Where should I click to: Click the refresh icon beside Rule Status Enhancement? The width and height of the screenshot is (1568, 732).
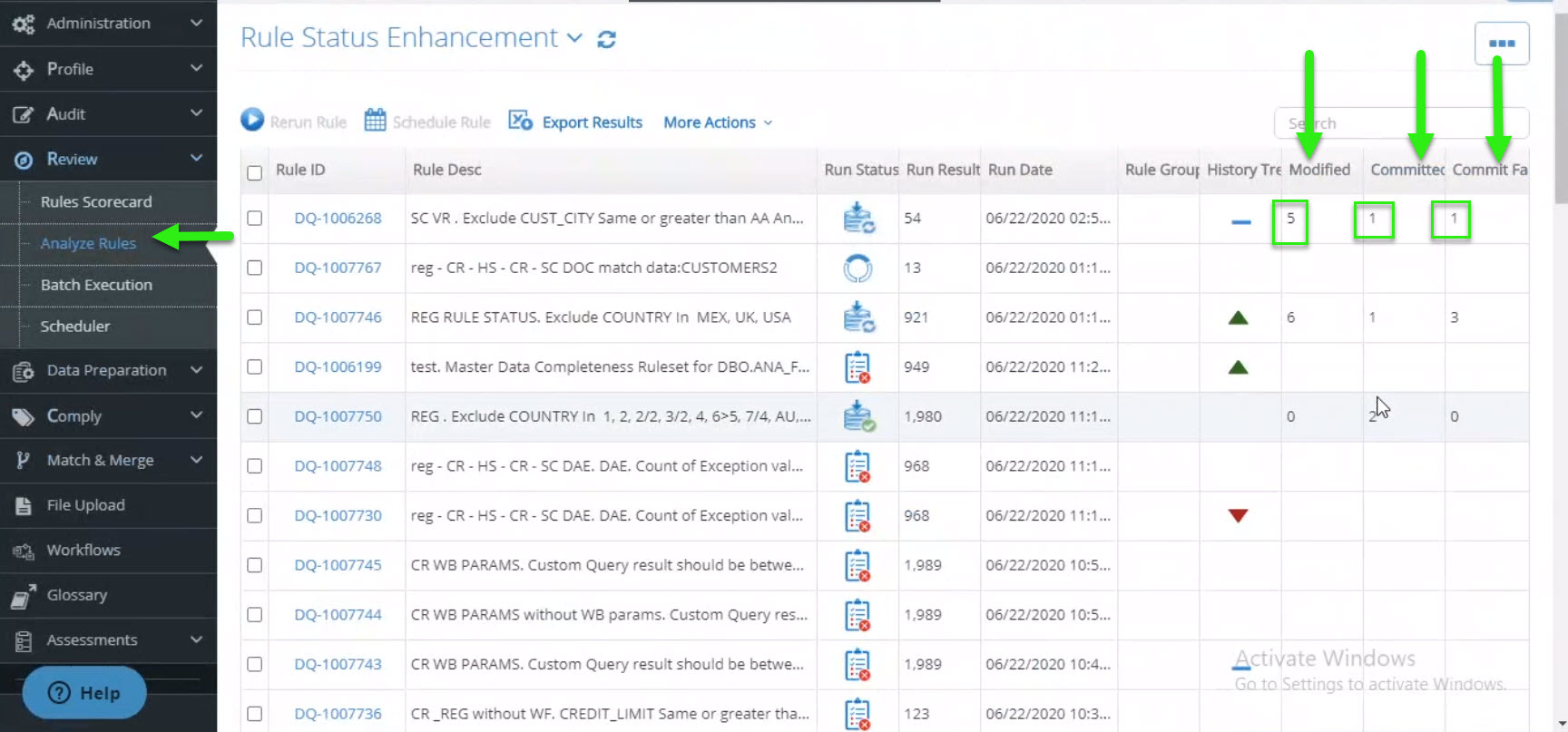(606, 39)
